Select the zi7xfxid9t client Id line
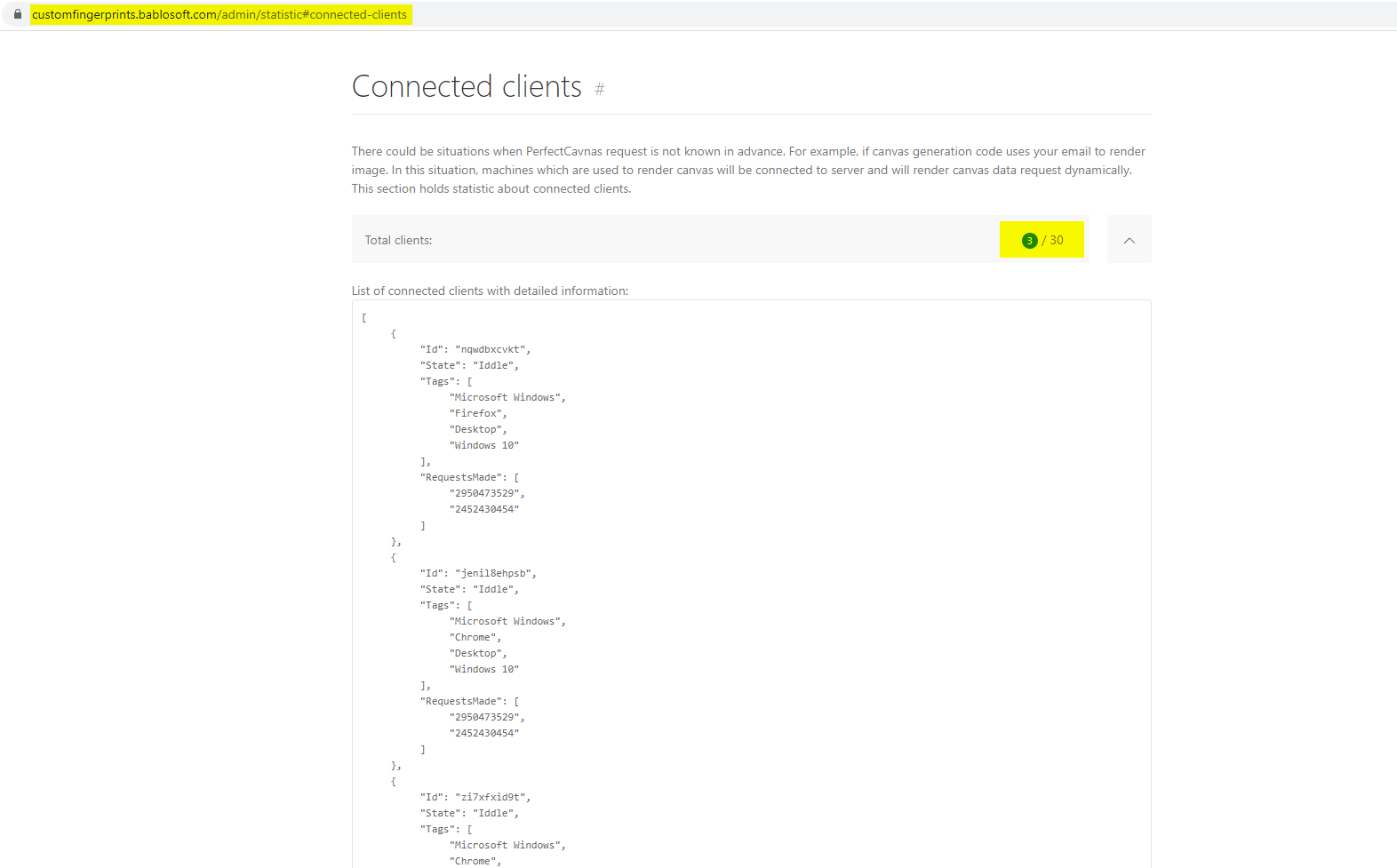 point(475,798)
